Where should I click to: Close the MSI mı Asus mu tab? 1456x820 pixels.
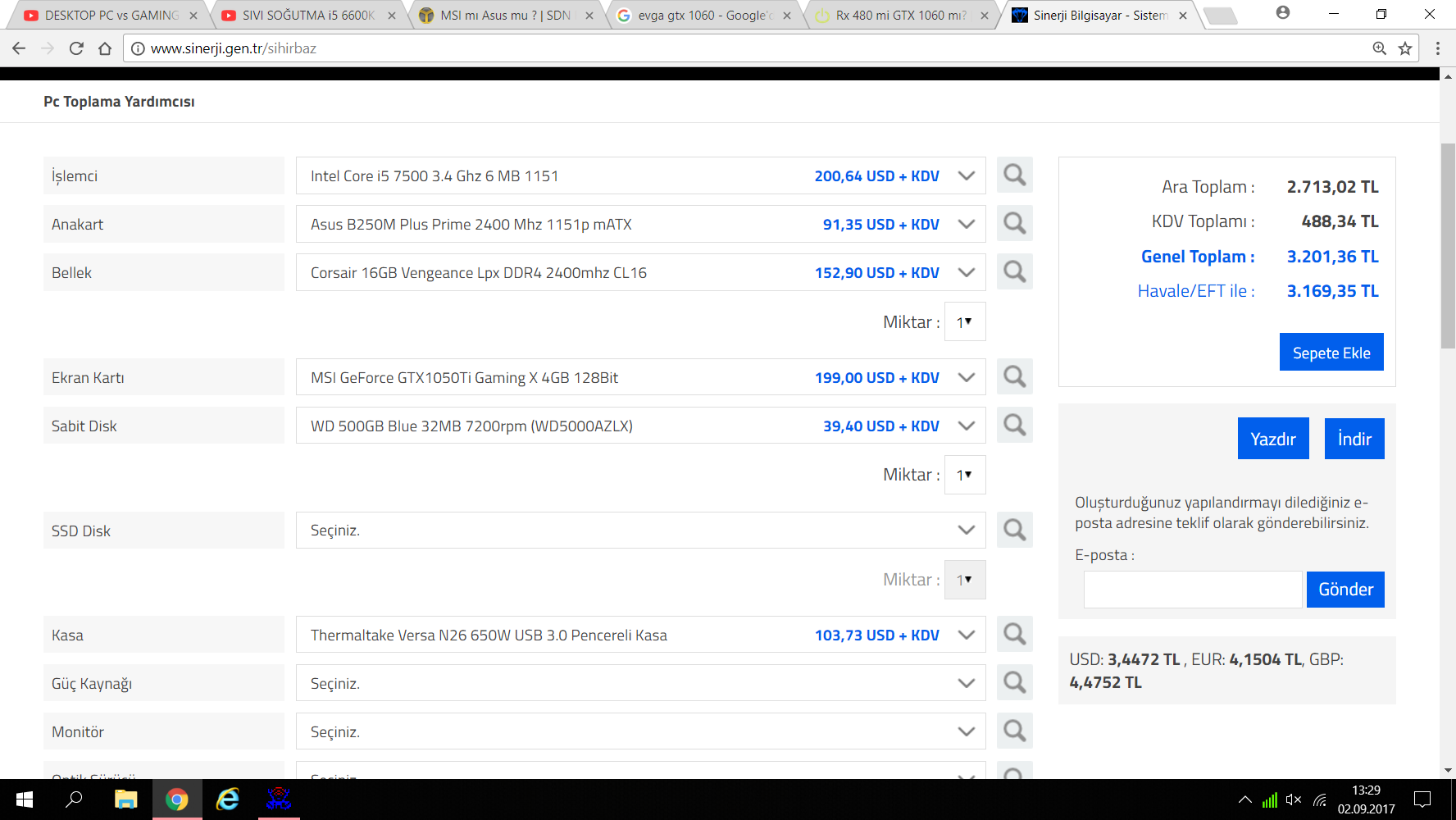pyautogui.click(x=589, y=16)
